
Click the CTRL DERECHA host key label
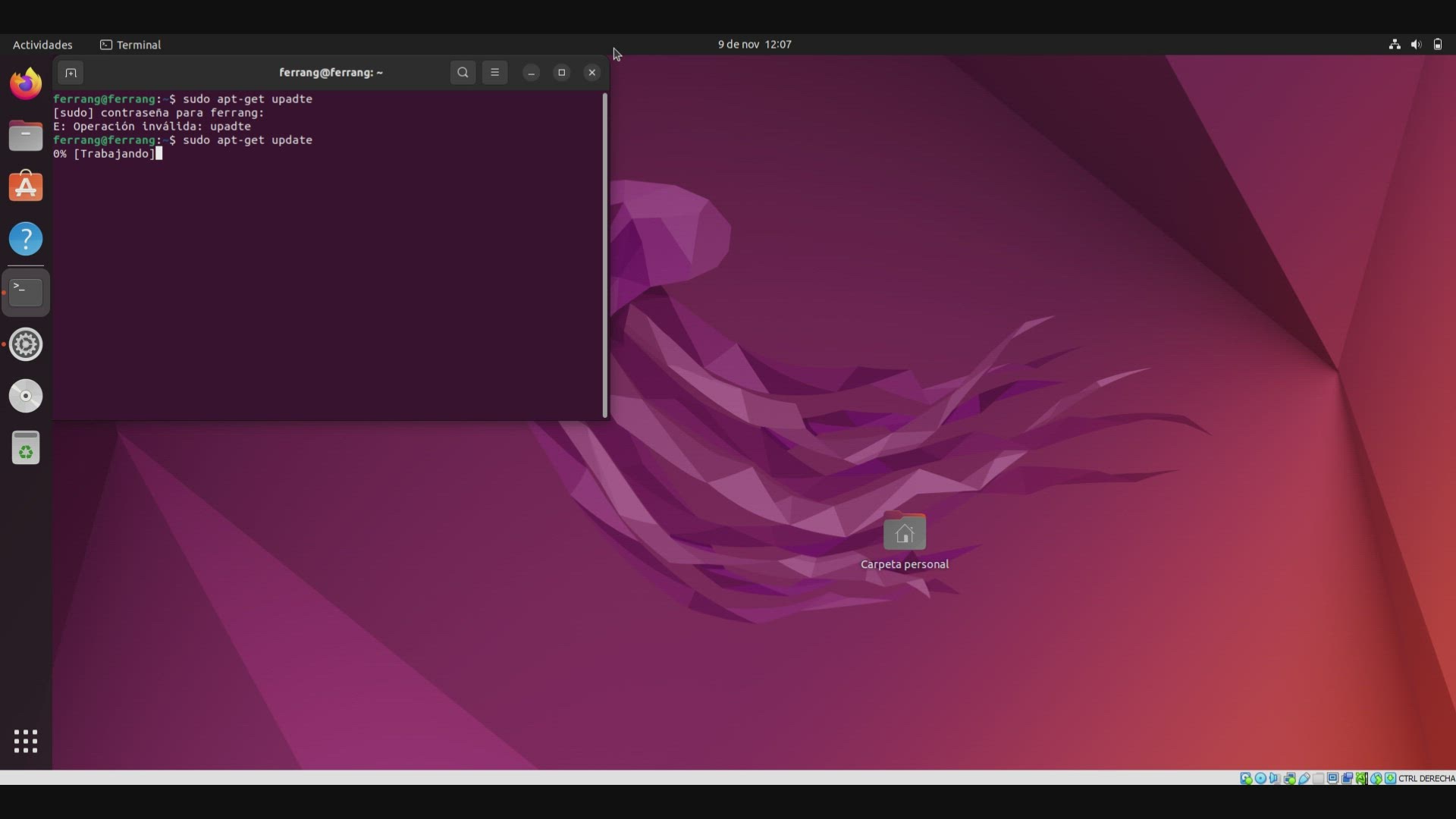coord(1426,778)
